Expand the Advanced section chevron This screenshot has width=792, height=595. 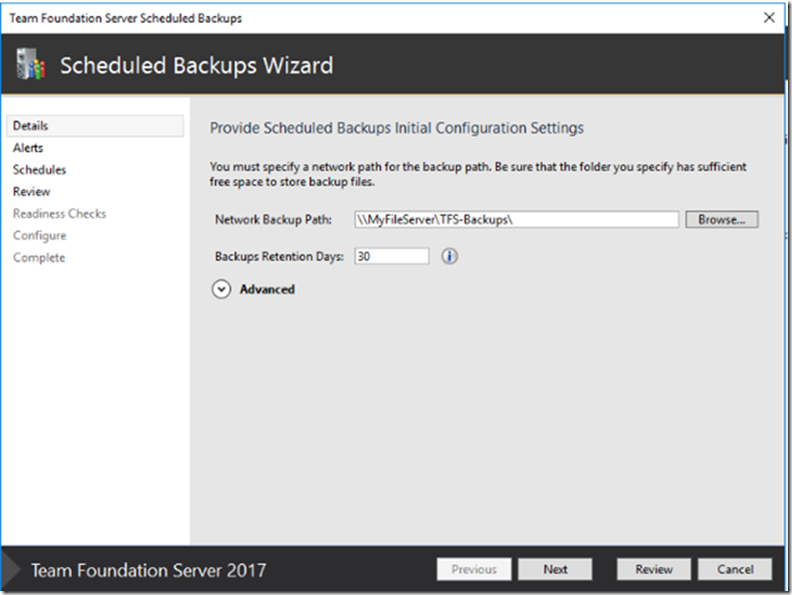pyautogui.click(x=221, y=289)
